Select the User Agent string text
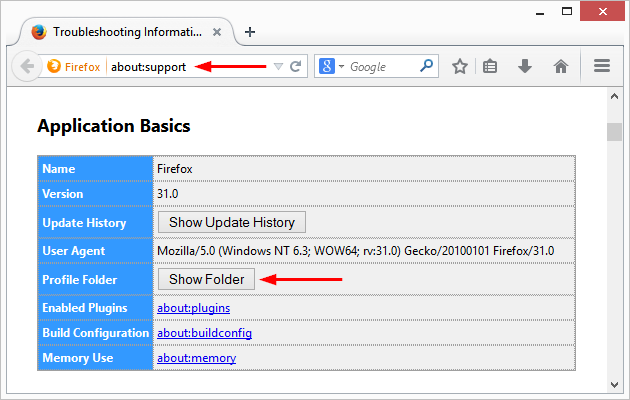The image size is (630, 400). click(356, 251)
